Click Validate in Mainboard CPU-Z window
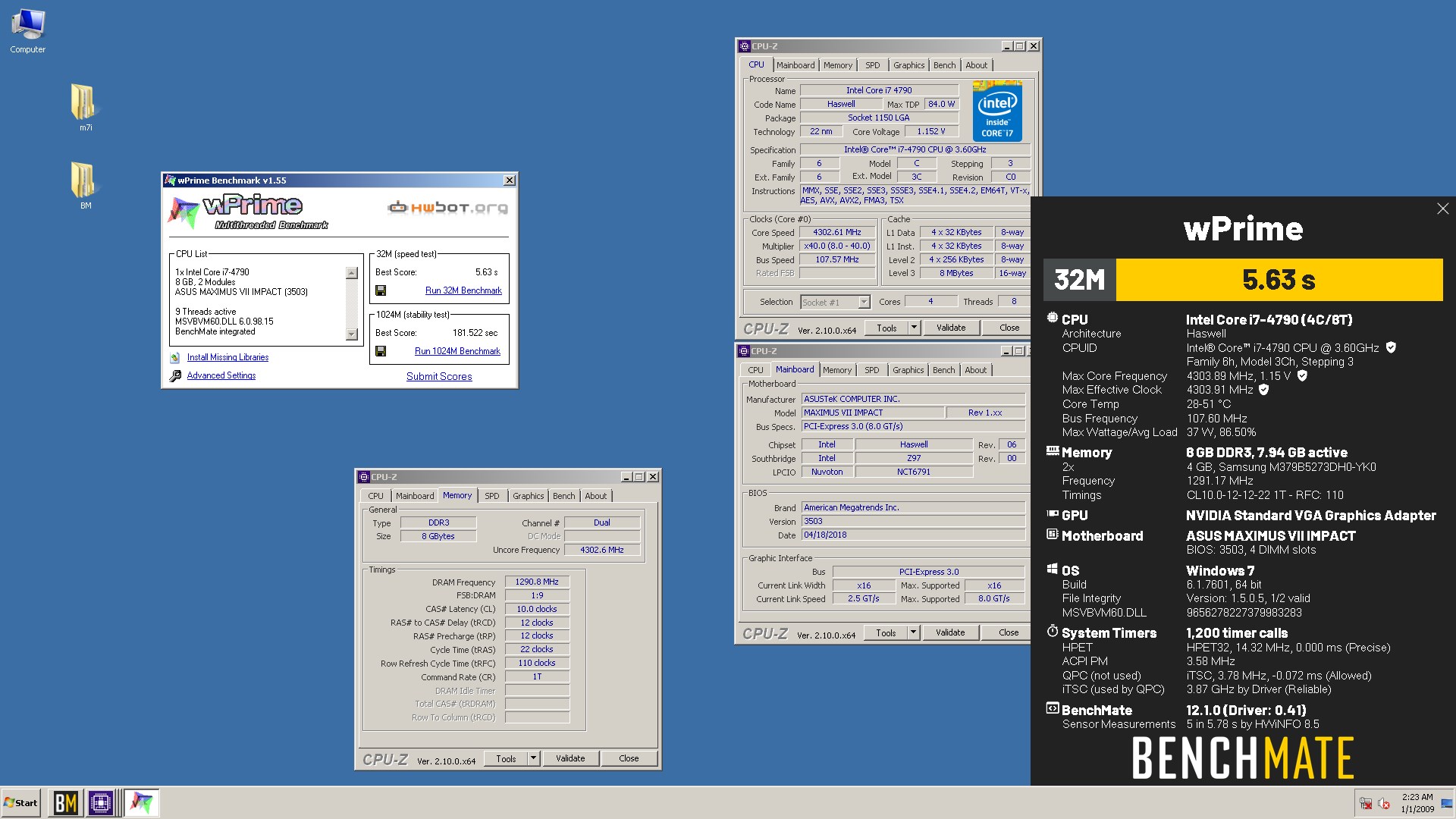 point(950,632)
